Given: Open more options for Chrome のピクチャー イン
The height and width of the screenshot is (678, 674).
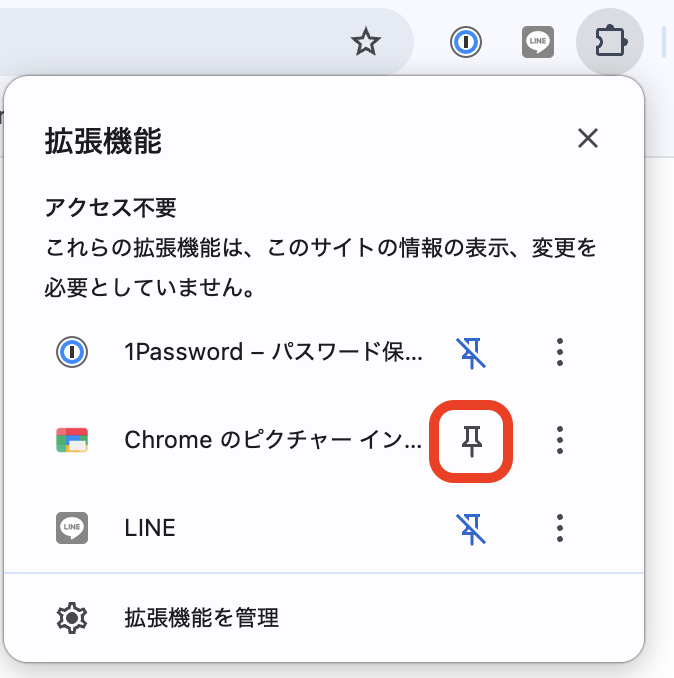Looking at the screenshot, I should [560, 440].
